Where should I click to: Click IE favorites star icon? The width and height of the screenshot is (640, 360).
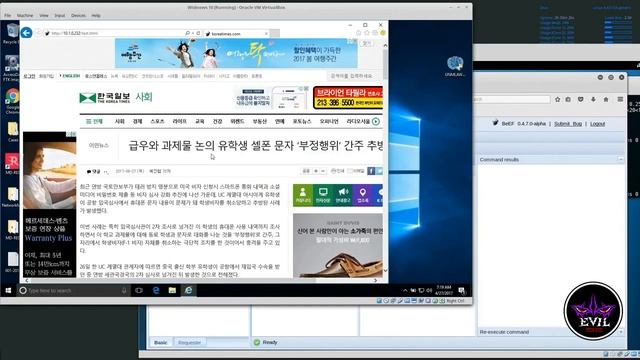click(367, 33)
